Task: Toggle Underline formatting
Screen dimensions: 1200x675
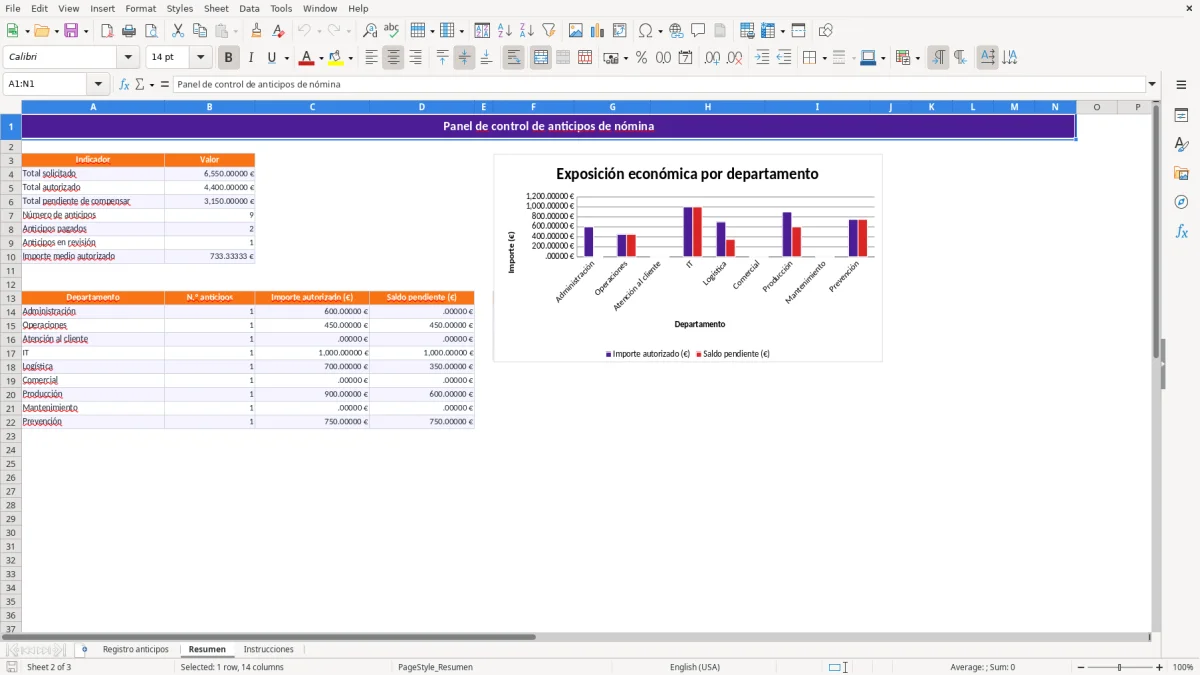Action: [271, 58]
